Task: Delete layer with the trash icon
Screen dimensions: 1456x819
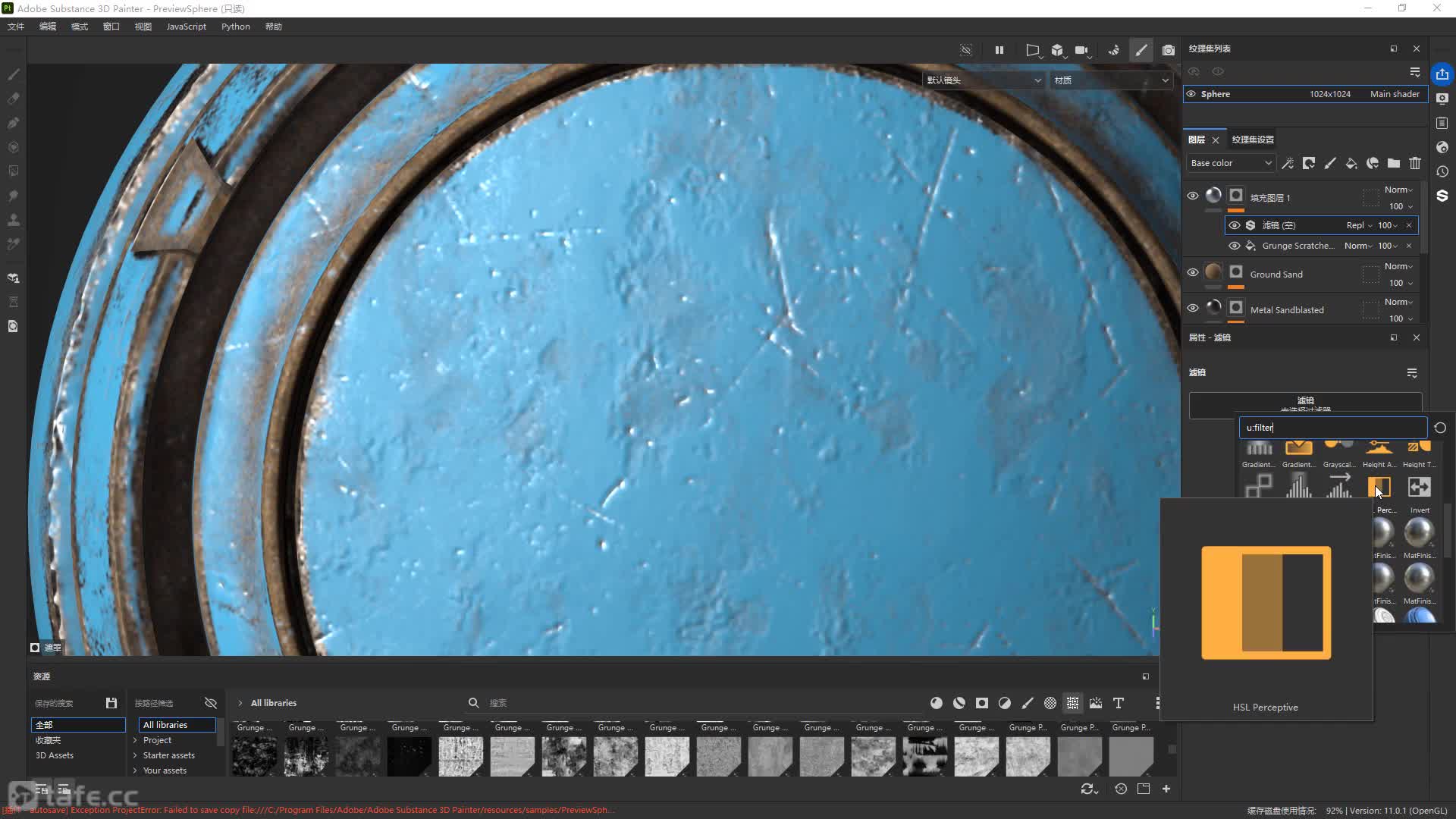Action: (1415, 163)
